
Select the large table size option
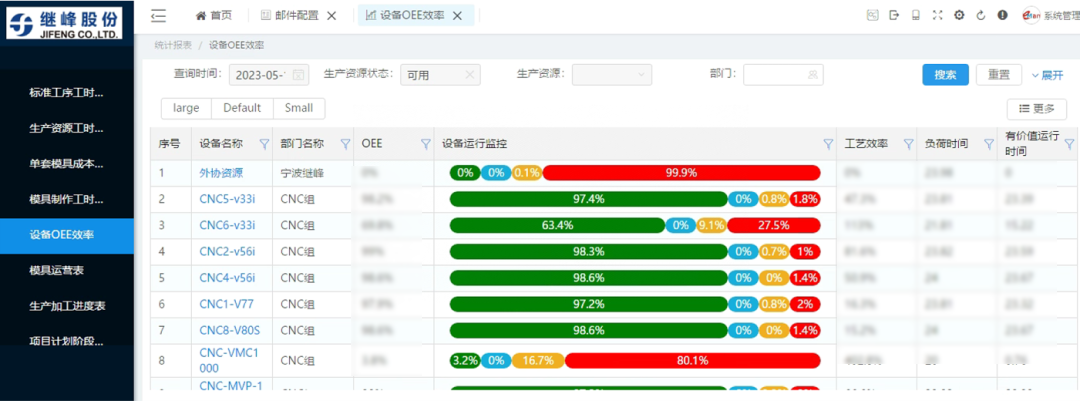tap(186, 108)
